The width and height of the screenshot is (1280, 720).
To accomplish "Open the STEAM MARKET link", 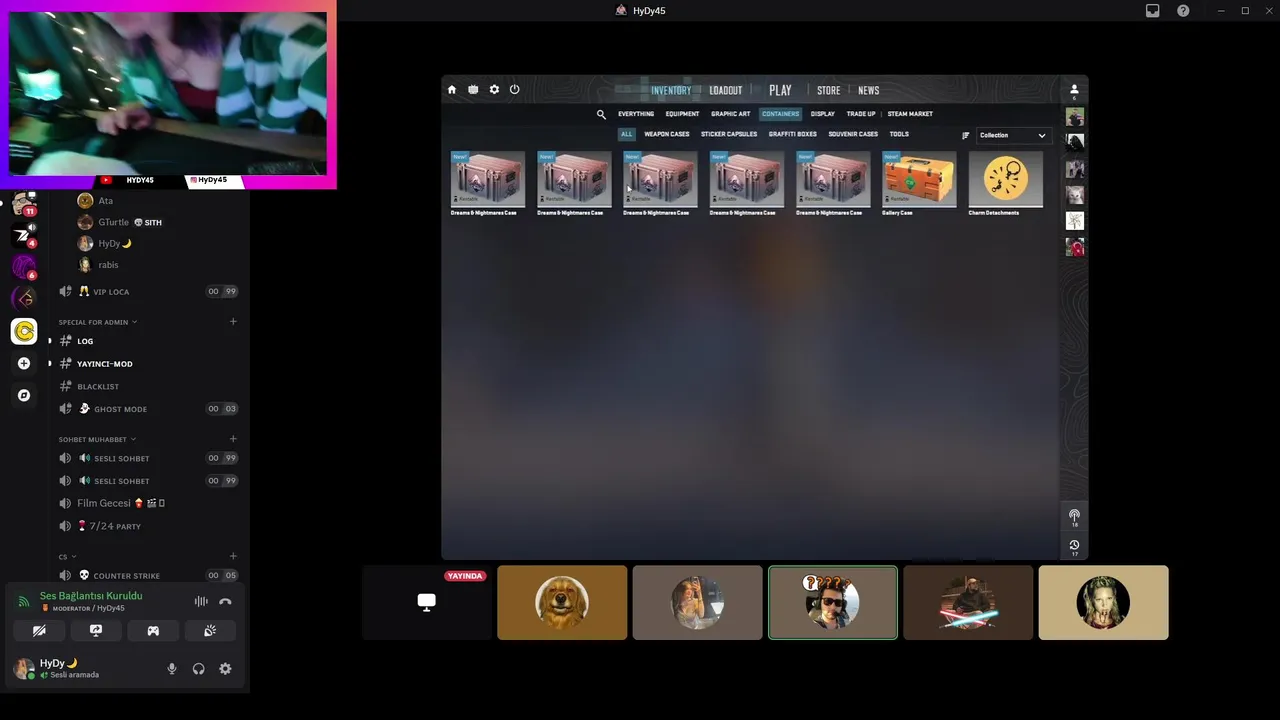I will (910, 114).
